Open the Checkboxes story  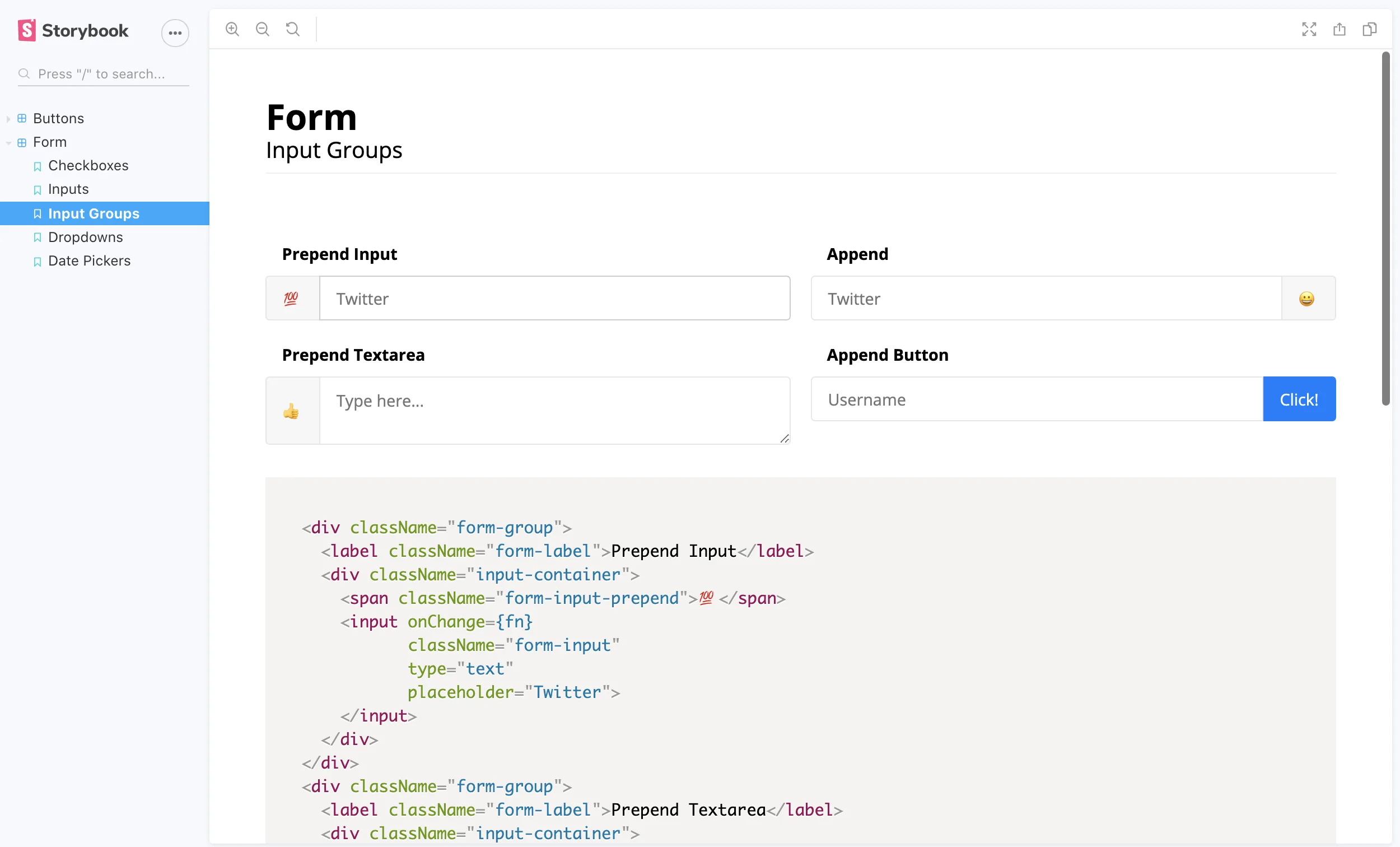pyautogui.click(x=88, y=165)
